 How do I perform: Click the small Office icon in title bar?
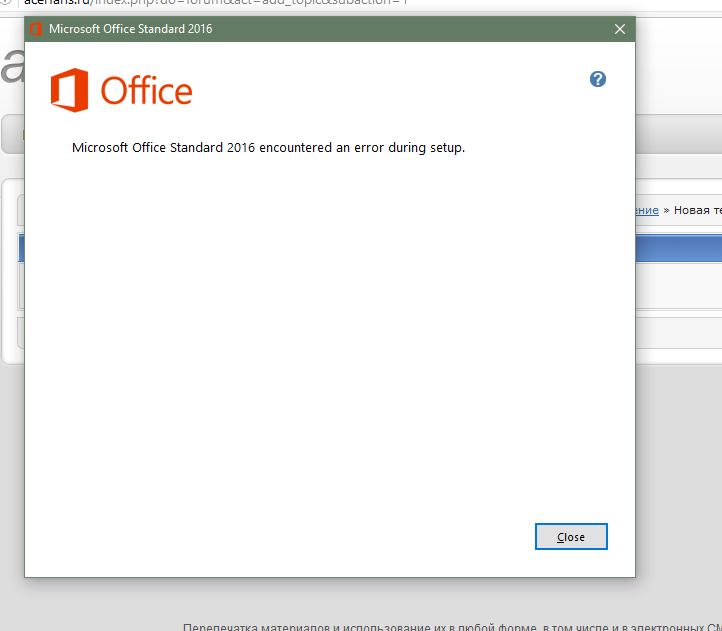[36, 29]
